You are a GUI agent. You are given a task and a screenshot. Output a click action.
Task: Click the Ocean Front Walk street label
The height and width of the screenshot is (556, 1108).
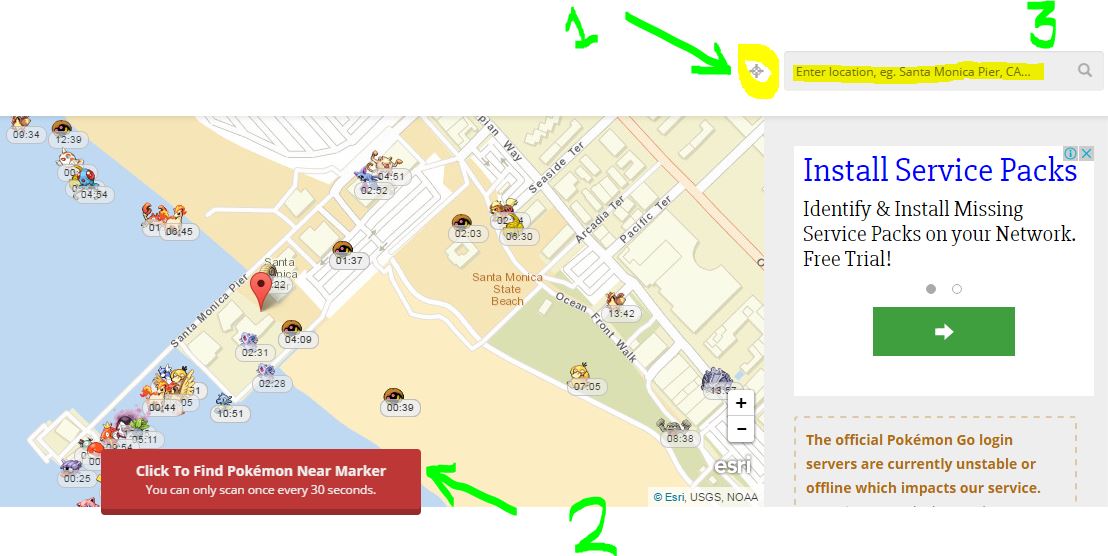click(x=596, y=327)
